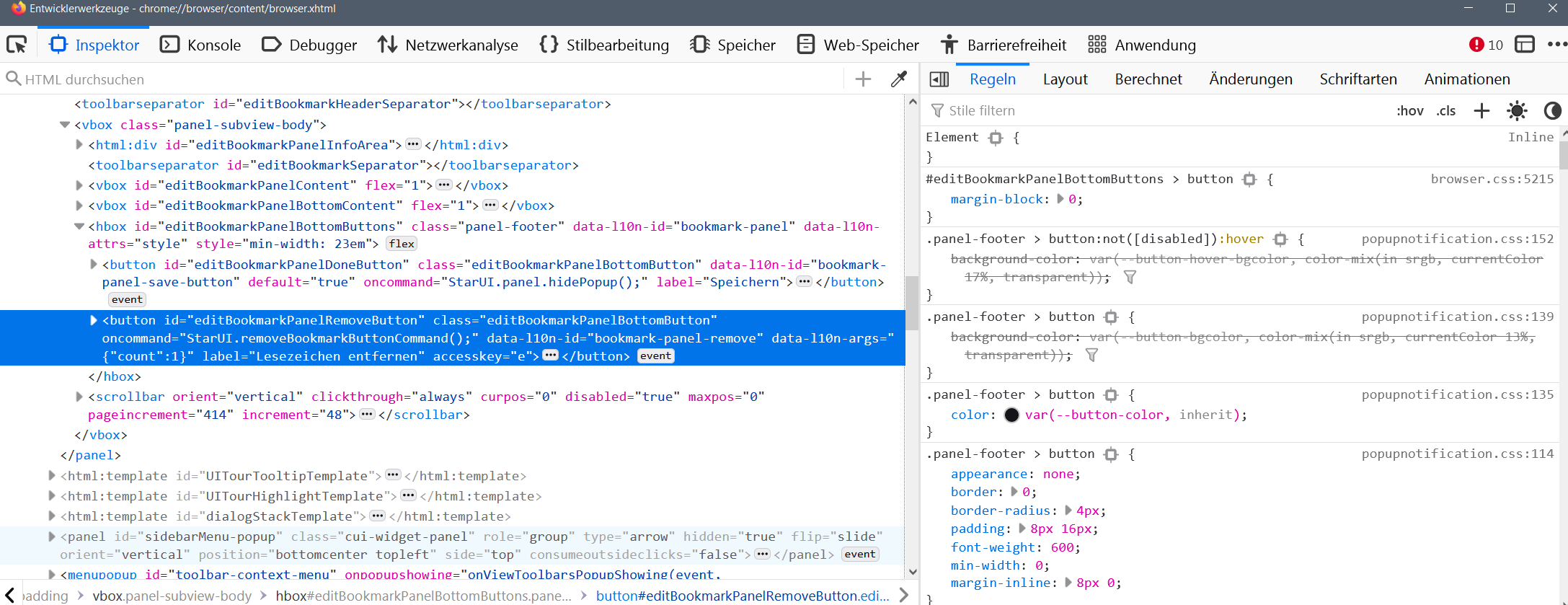Add a new CSS rule
Screen dimensions: 1568x605
click(1481, 110)
